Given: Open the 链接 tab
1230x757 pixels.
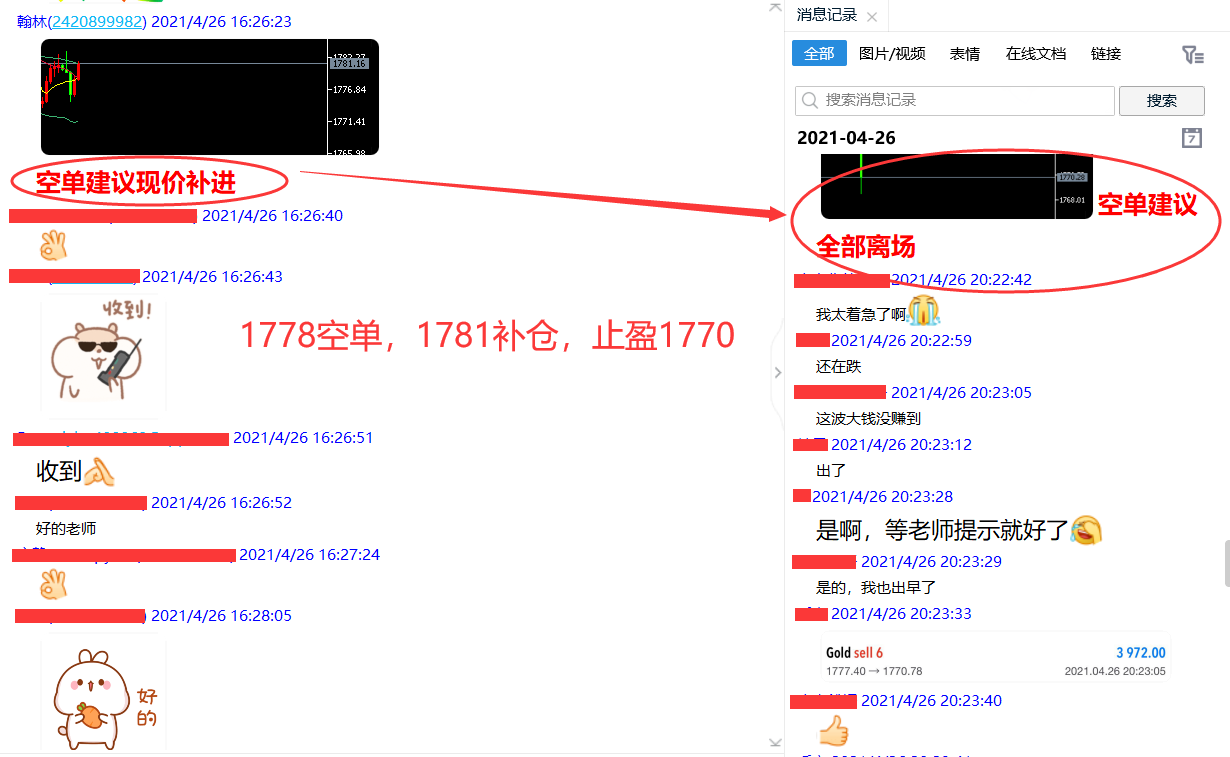Looking at the screenshot, I should [x=1106, y=54].
